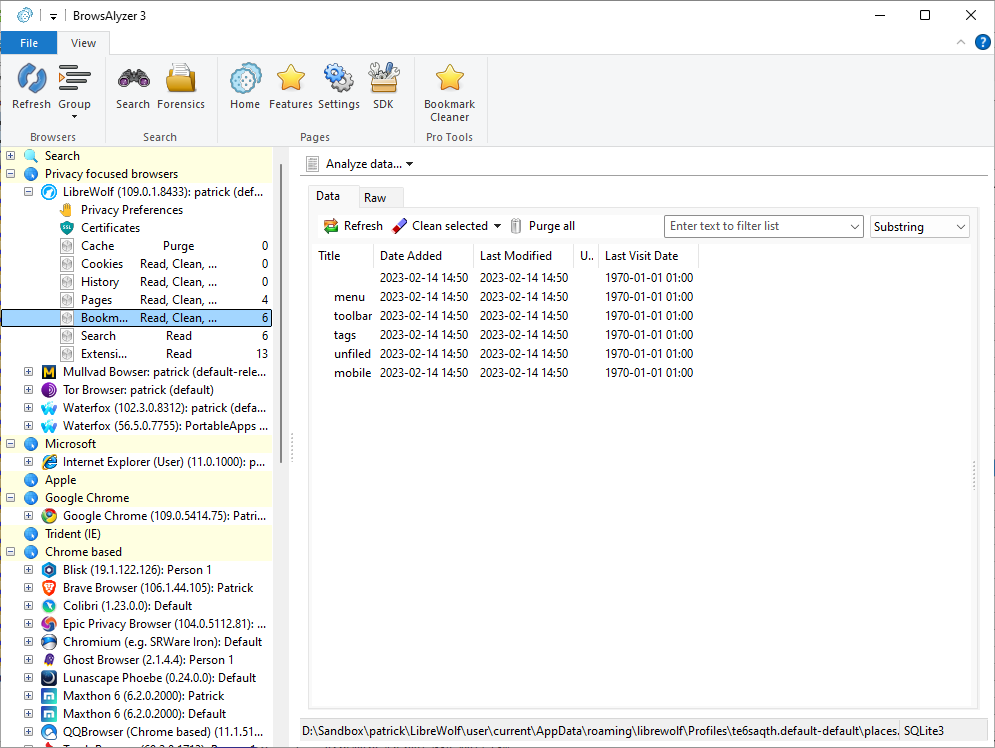Expand the Tor Browser node

tap(29, 390)
